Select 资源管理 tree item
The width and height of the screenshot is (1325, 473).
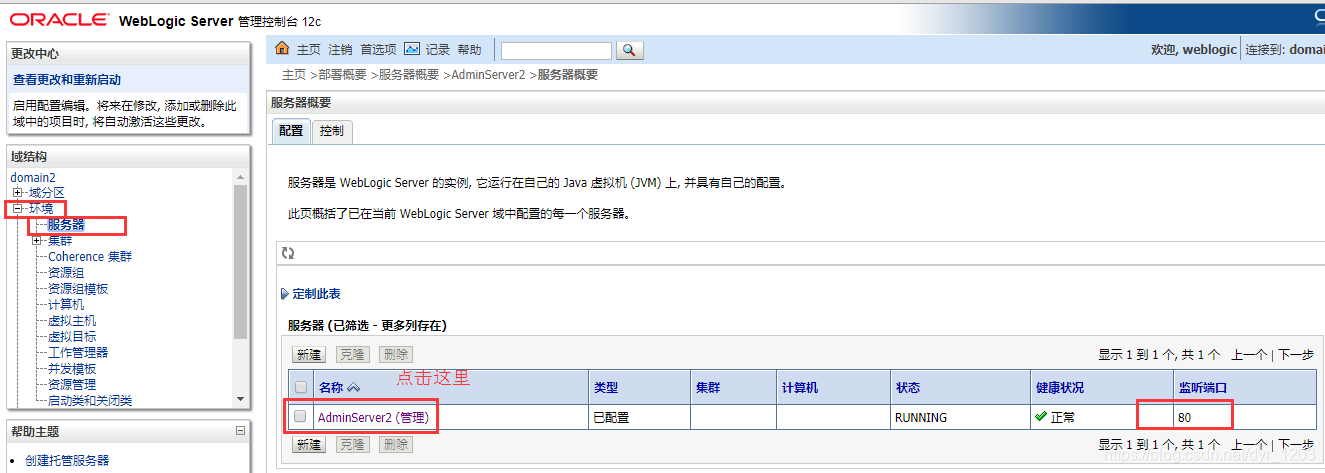click(x=72, y=385)
